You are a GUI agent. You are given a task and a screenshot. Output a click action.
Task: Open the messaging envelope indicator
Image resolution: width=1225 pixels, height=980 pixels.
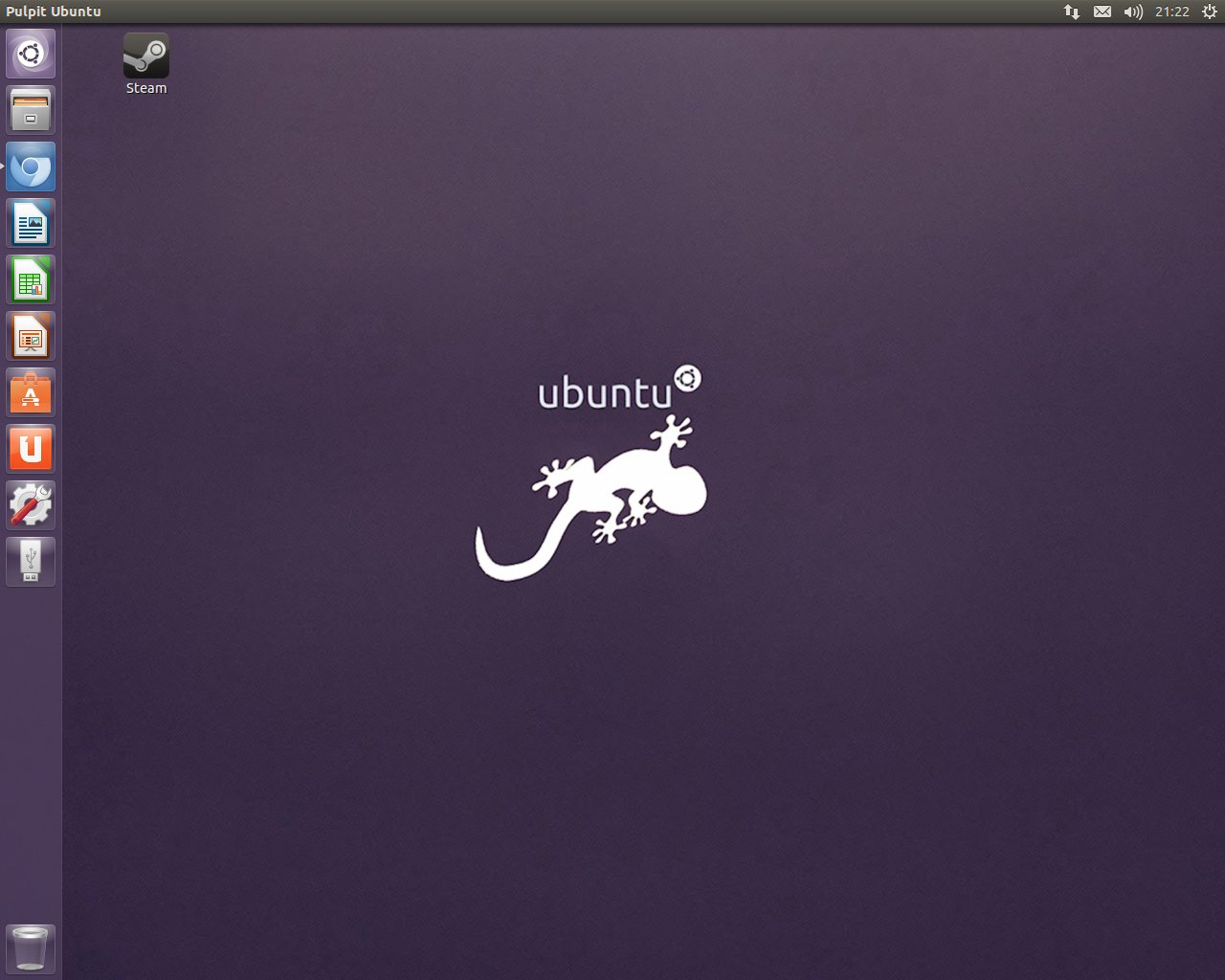coord(1102,11)
